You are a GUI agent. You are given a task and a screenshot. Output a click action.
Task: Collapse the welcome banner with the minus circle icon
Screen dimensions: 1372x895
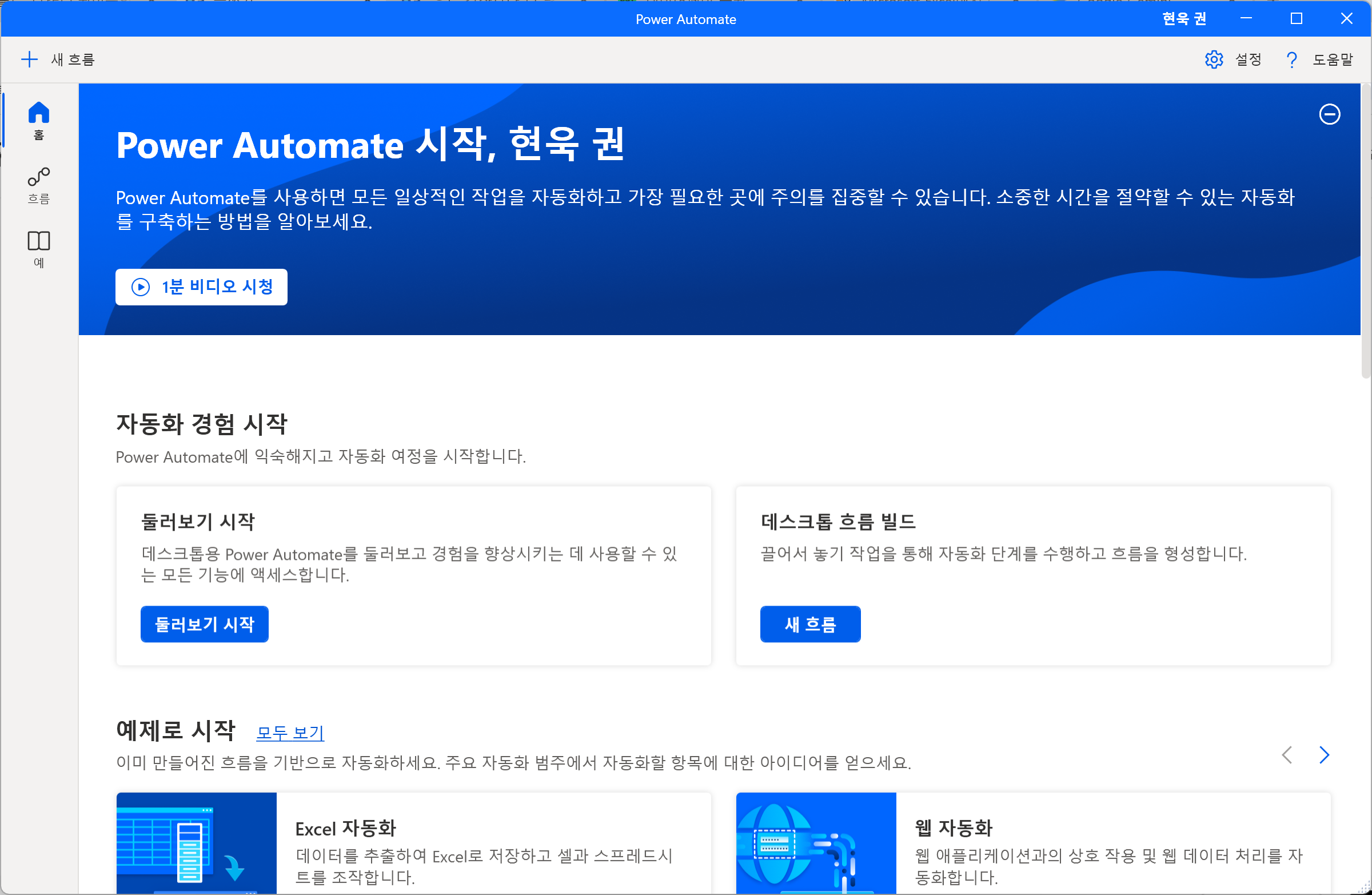pyautogui.click(x=1329, y=114)
